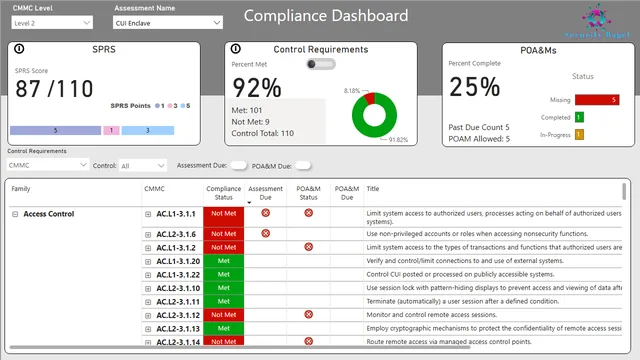
Task: Click the blue SPRS bar segment labeled 3
Action: click(x=148, y=130)
